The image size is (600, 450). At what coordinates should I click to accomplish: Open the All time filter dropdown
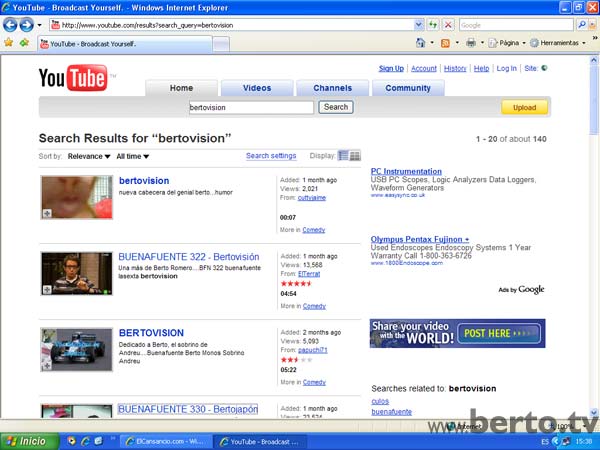[x=132, y=157]
